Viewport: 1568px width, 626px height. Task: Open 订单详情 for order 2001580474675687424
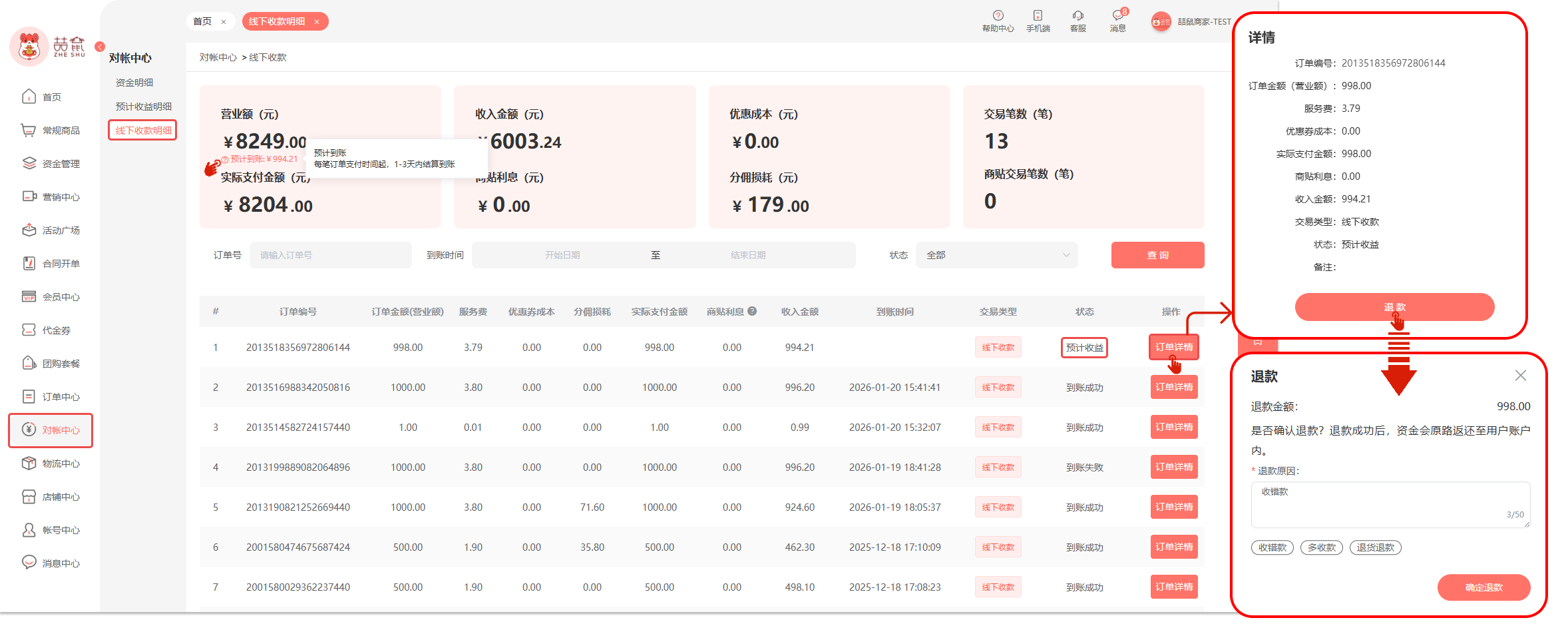1174,547
